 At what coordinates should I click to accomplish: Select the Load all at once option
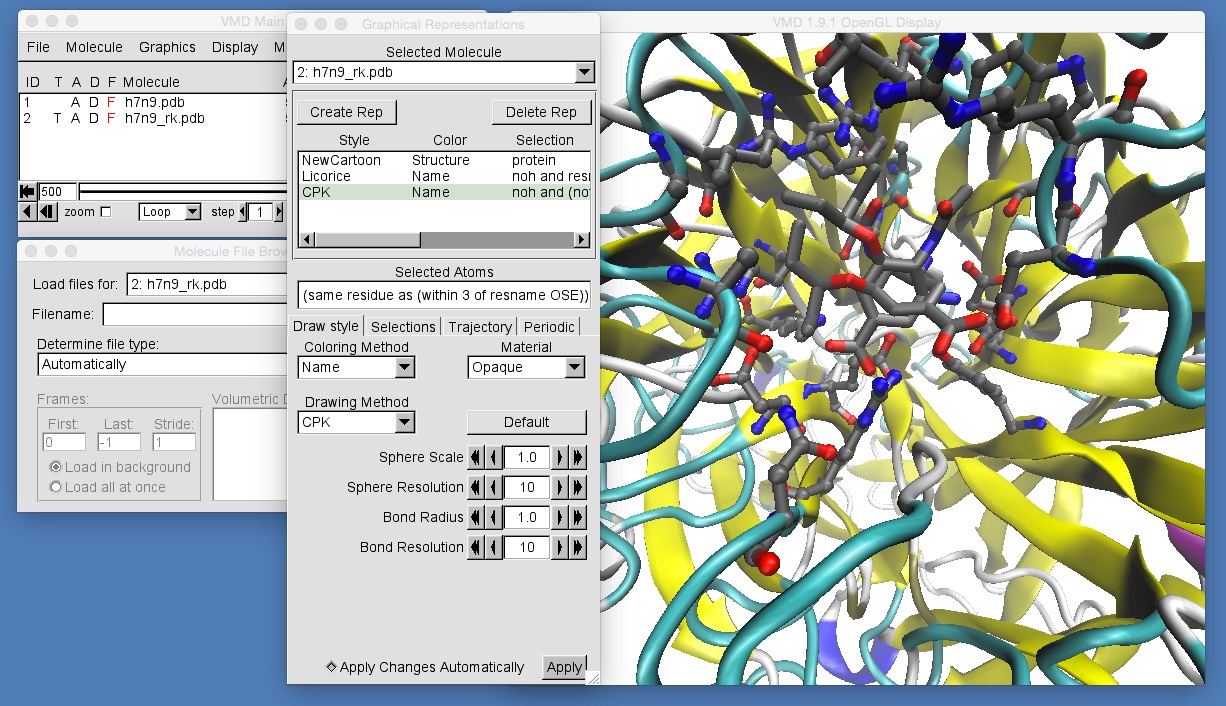click(55, 488)
